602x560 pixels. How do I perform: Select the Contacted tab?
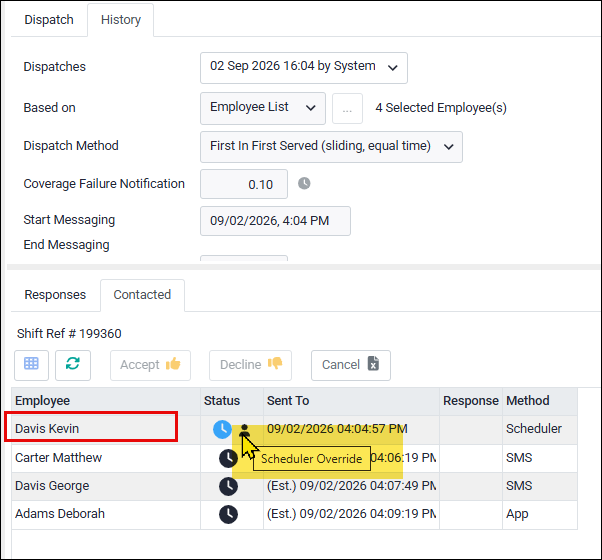tap(142, 295)
